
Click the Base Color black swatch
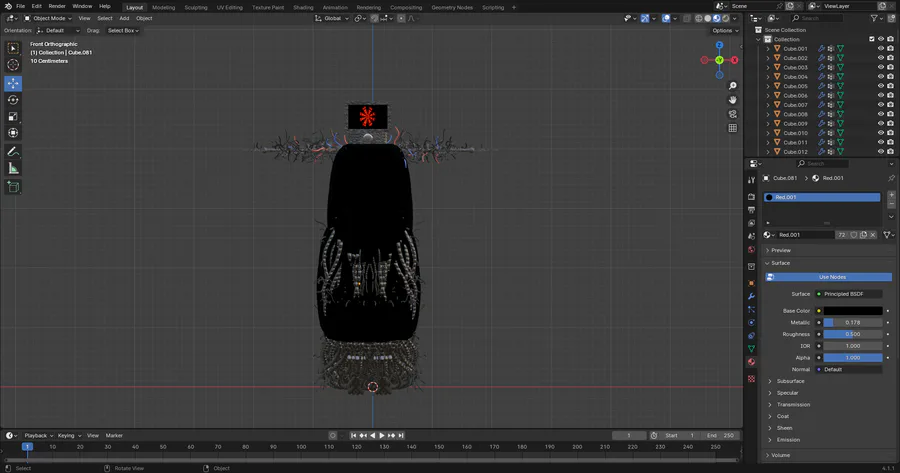coord(852,311)
